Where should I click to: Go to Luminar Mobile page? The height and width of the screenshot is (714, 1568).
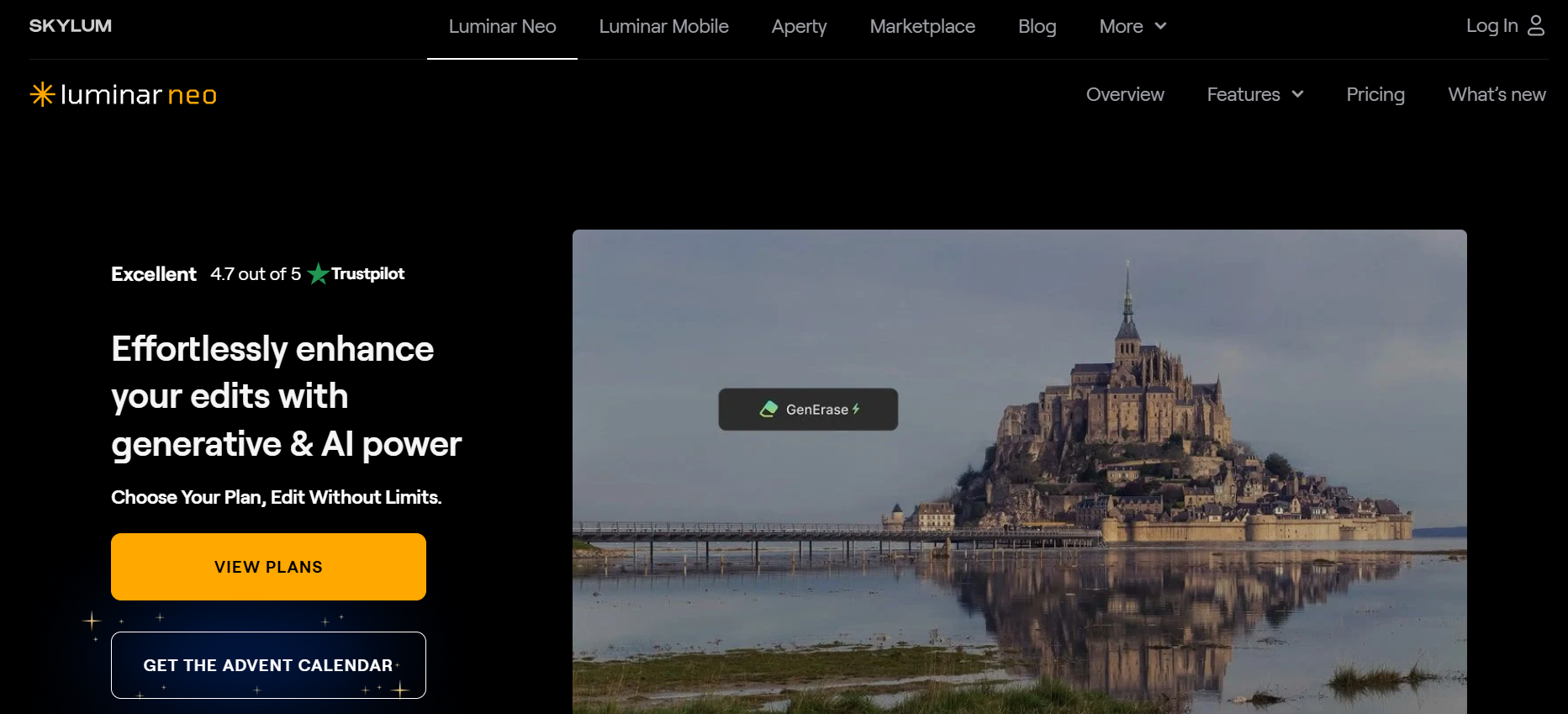[663, 27]
